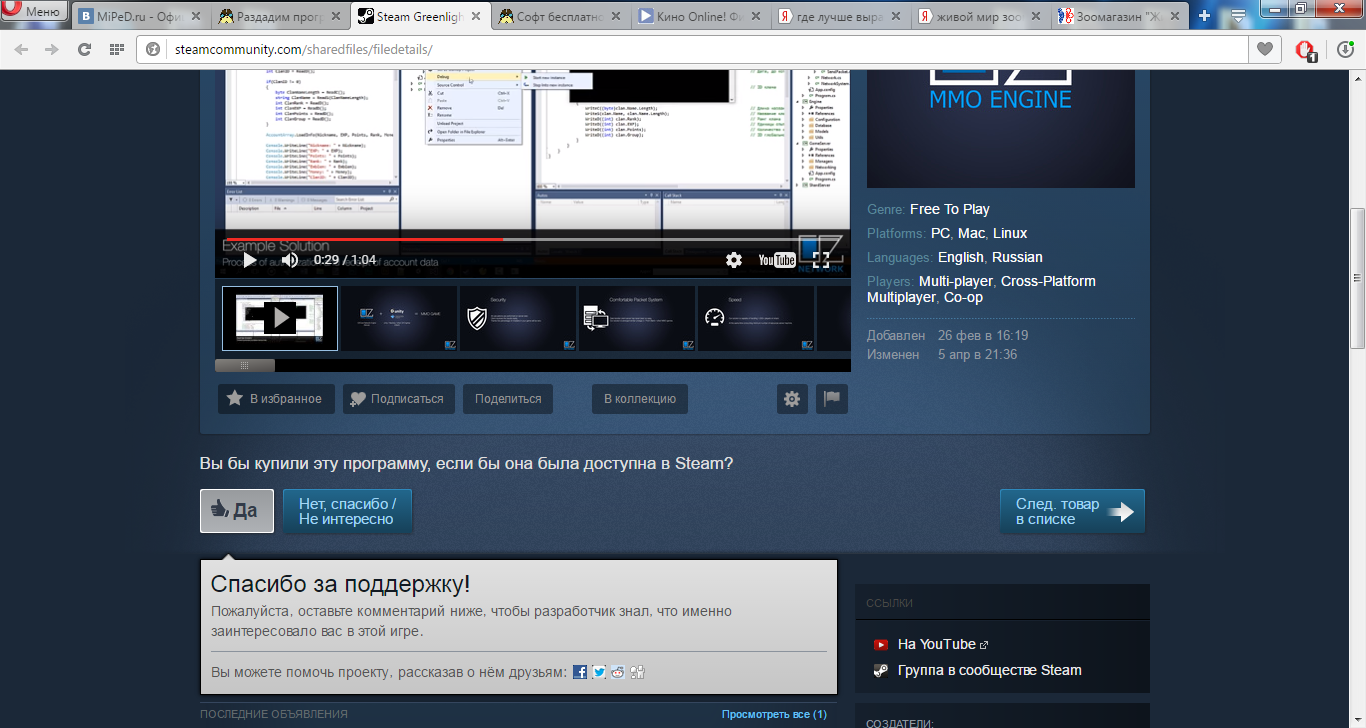The image size is (1366, 728).
Task: Filter by the Free To Play genre link
Action: (x=950, y=209)
